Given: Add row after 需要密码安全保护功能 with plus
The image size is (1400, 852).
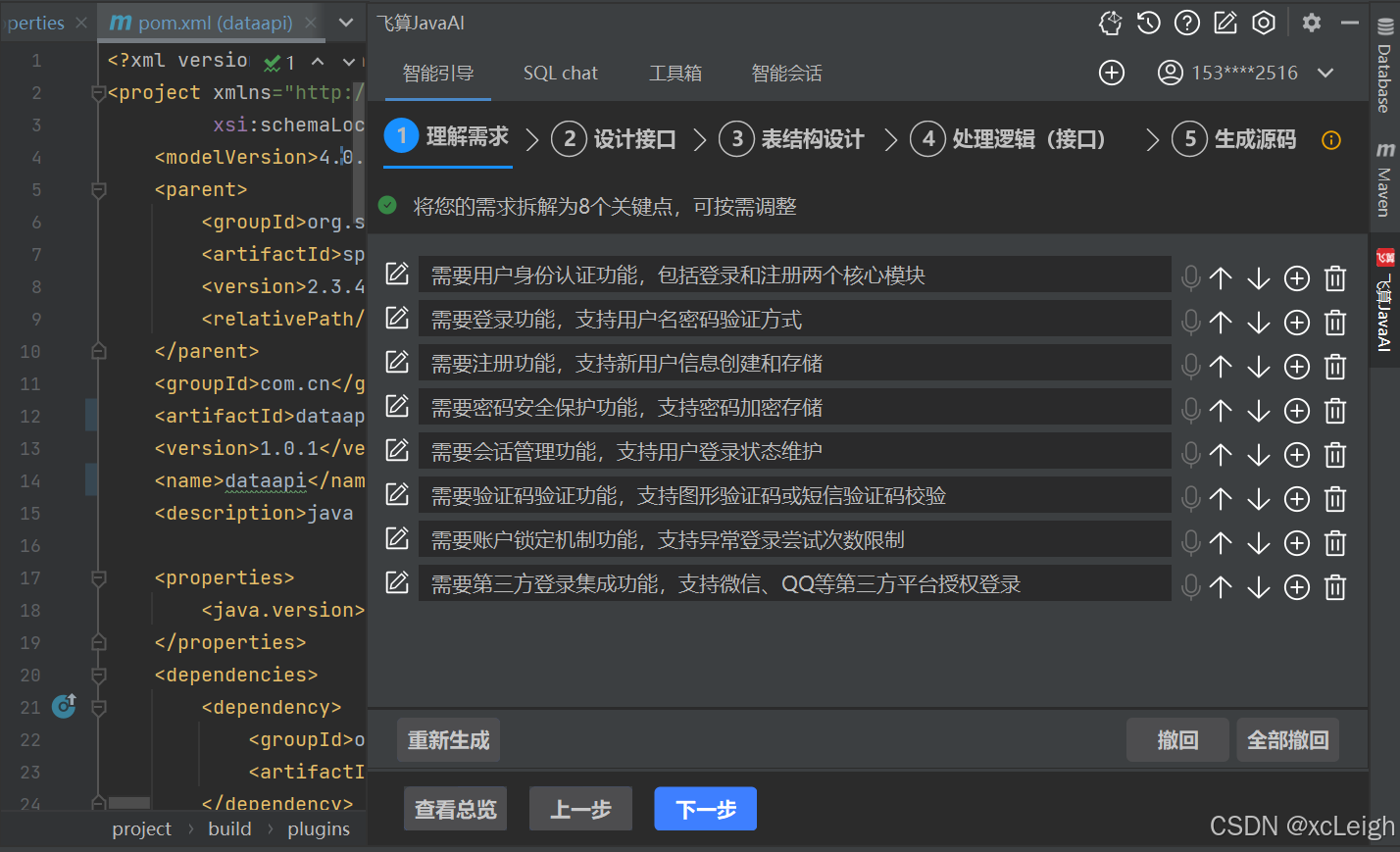Looking at the screenshot, I should coord(1297,411).
